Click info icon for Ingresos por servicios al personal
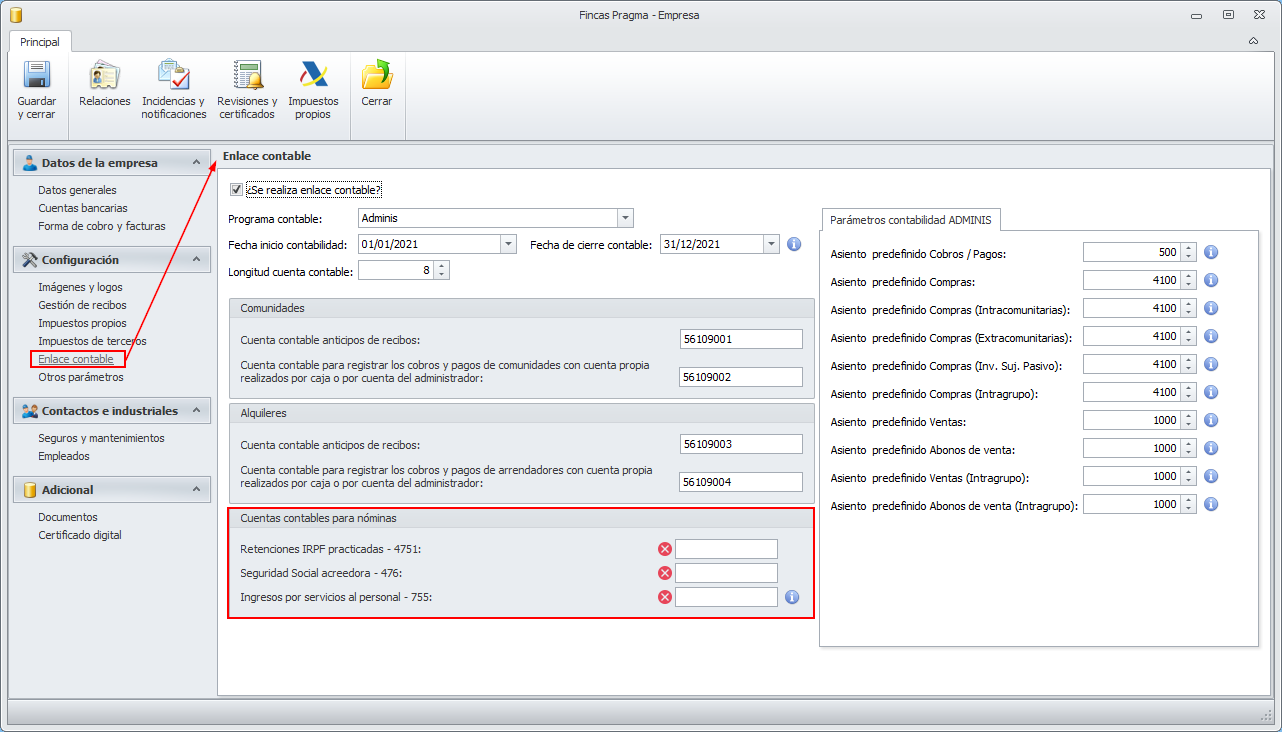Viewport: 1282px width, 732px height. click(x=792, y=597)
